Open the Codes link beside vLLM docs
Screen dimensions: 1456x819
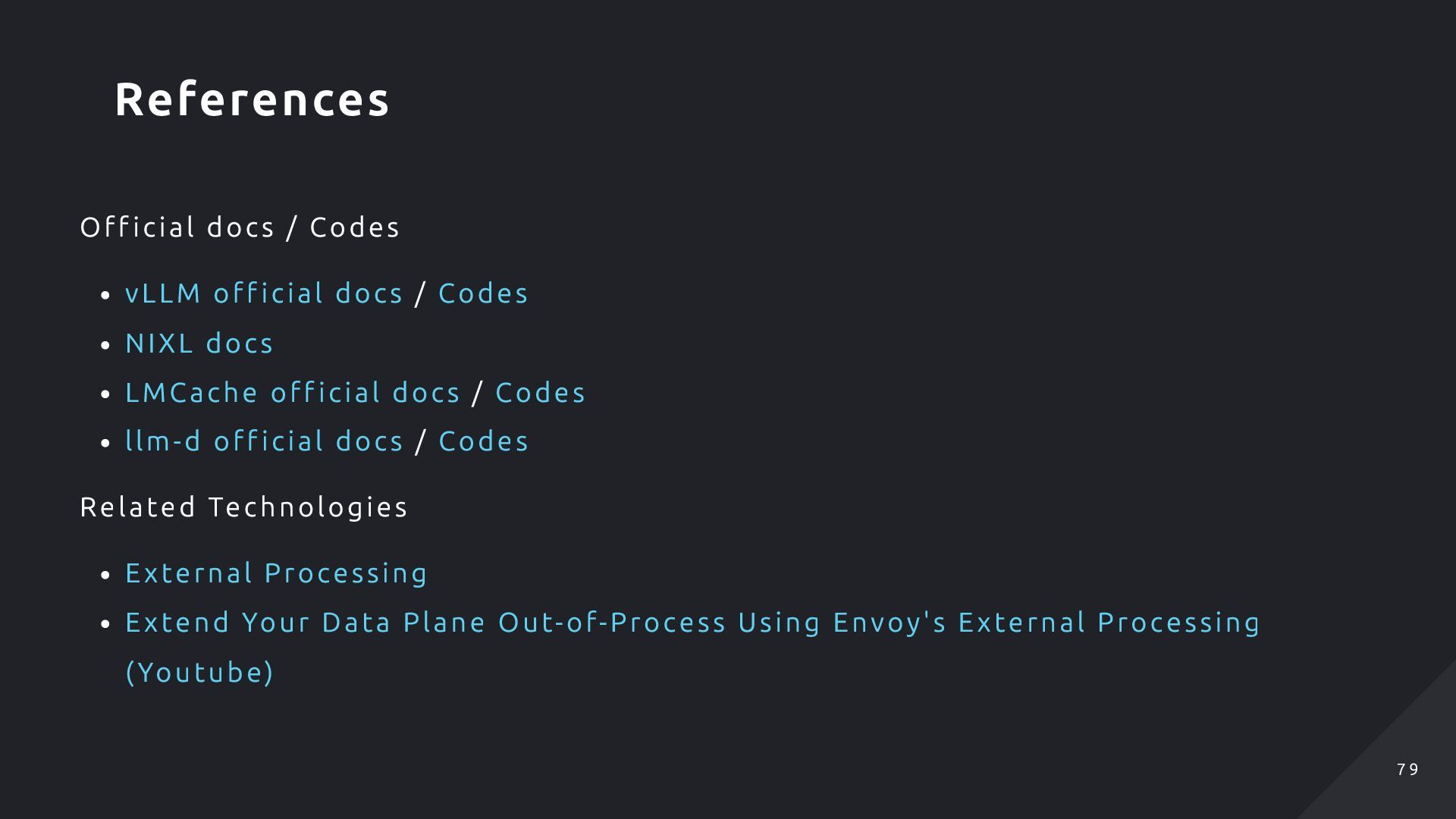(x=483, y=293)
